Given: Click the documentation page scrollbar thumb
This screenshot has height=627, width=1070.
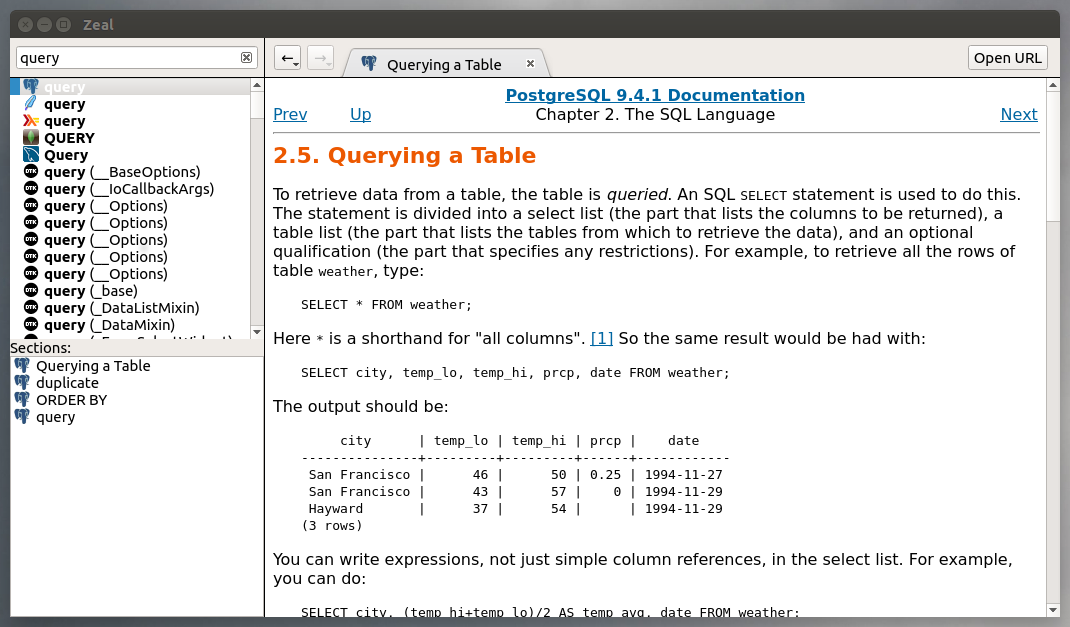Looking at the screenshot, I should [1053, 157].
